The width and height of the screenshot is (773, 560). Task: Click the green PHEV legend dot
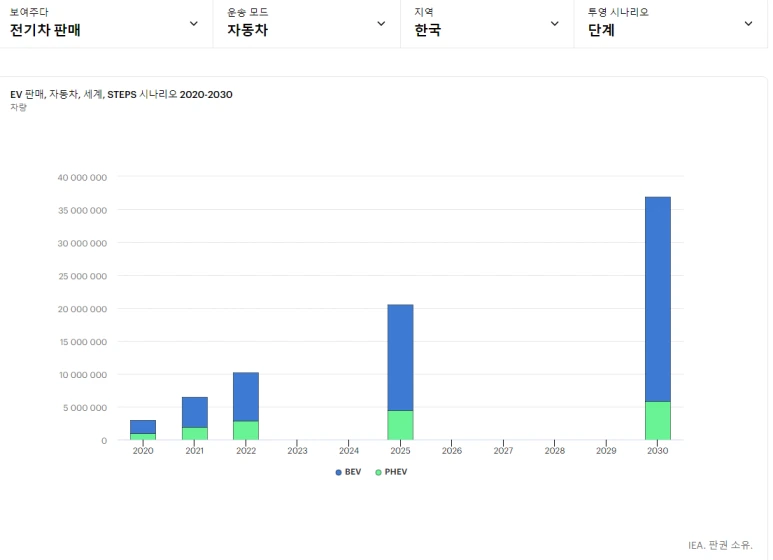[x=378, y=472]
